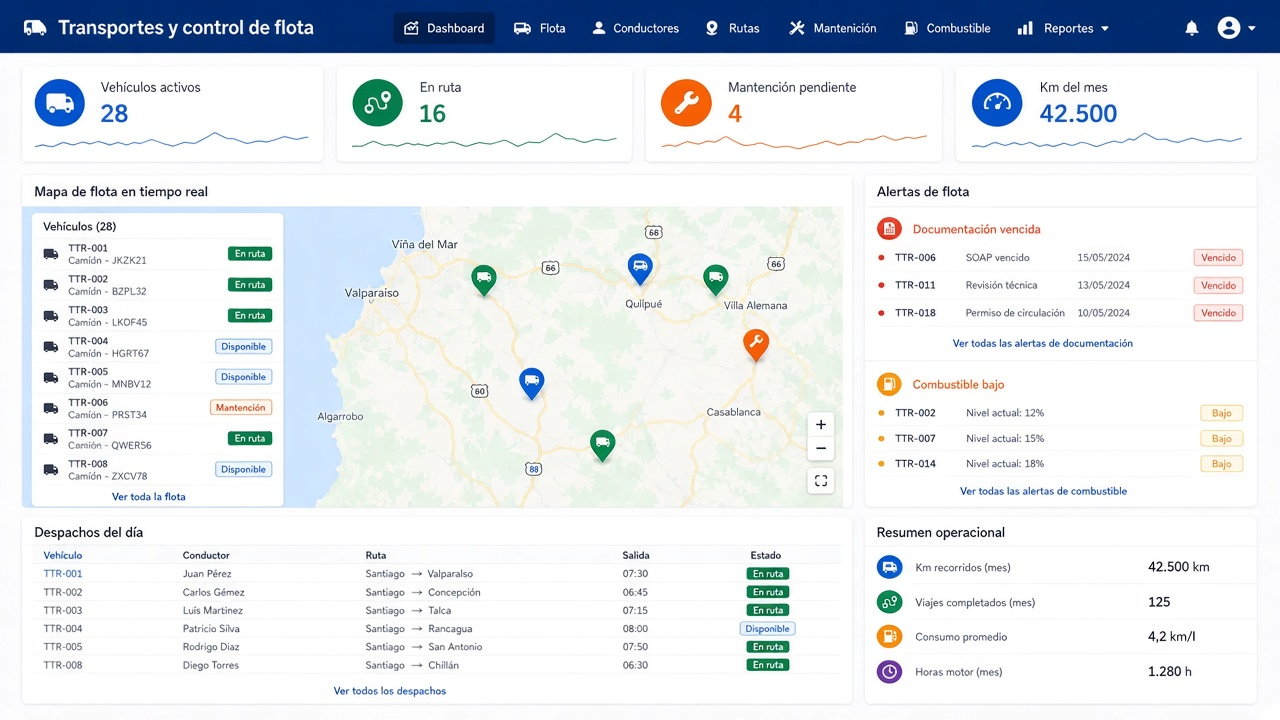Viewport: 1280px width, 720px height.
Task: Click the Km recorridos truck icon
Action: click(x=889, y=567)
